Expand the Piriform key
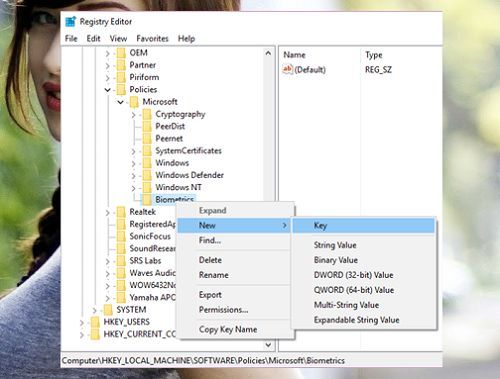The image size is (500, 379). tap(107, 78)
